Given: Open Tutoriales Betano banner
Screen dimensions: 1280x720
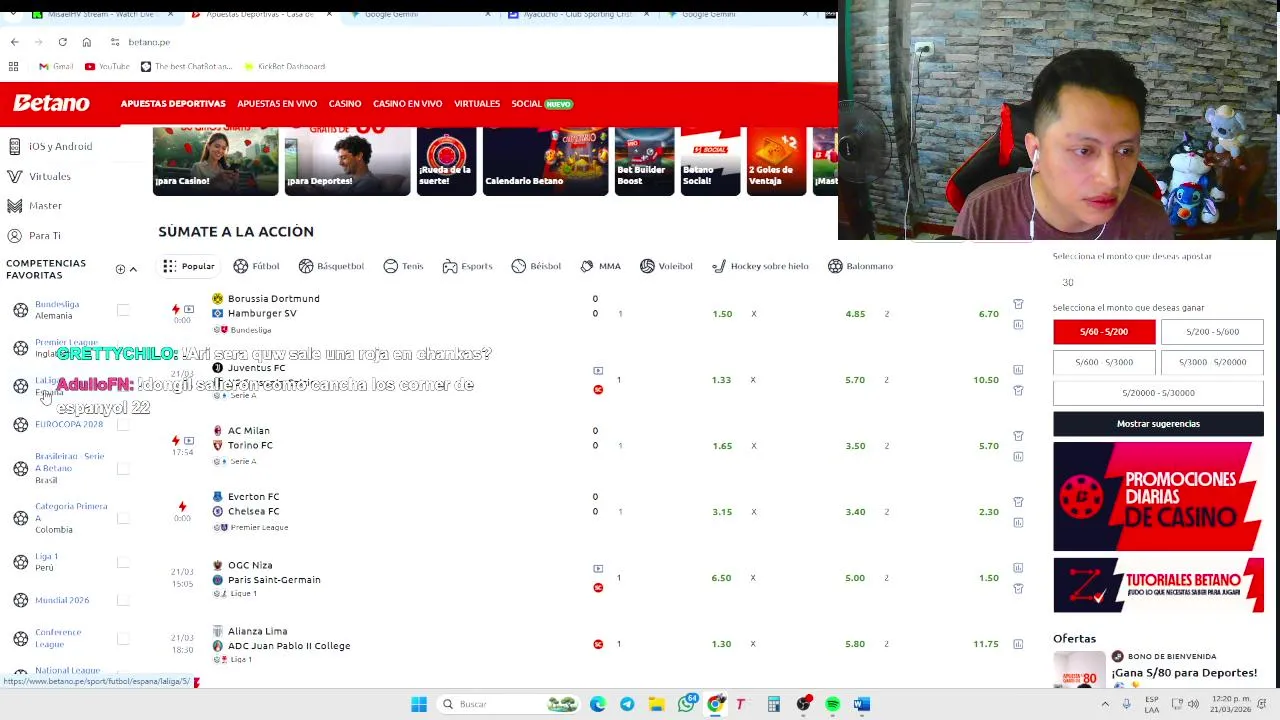Looking at the screenshot, I should (x=1158, y=585).
